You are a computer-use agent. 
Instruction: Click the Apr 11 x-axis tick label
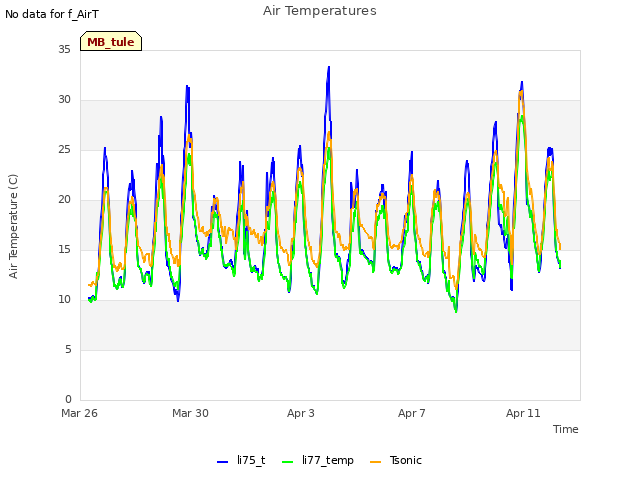(523, 413)
